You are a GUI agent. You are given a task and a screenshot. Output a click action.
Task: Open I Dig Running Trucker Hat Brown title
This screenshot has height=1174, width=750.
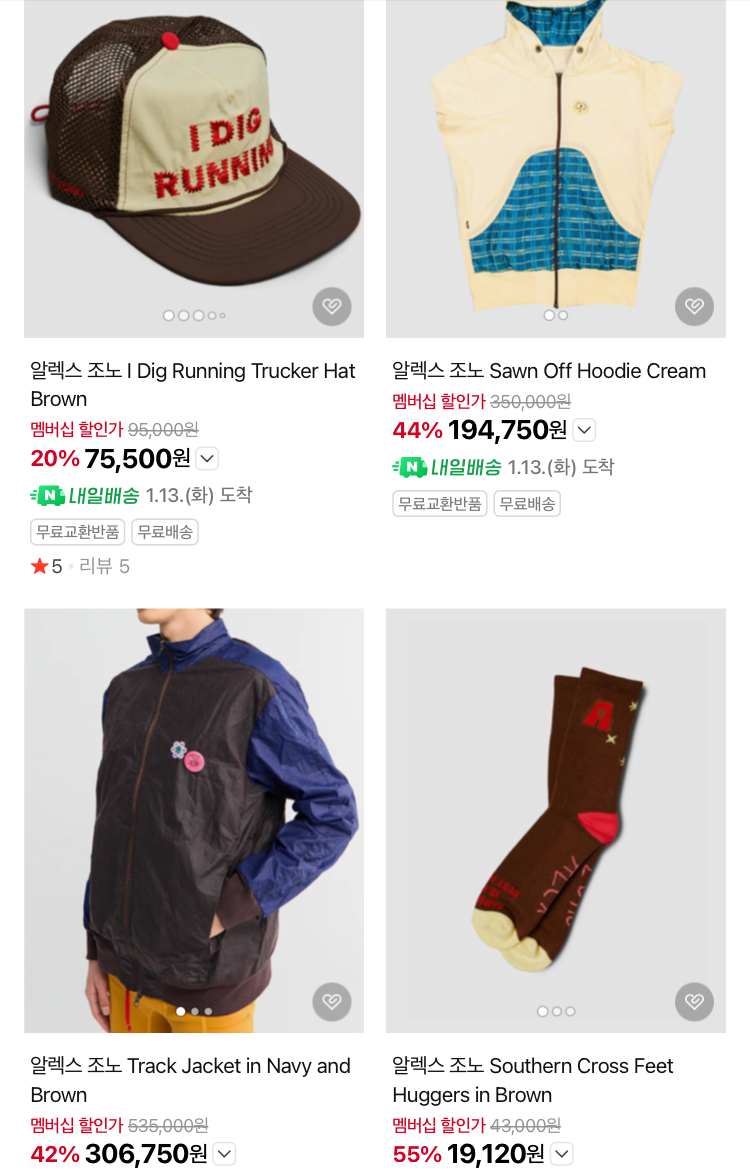click(192, 385)
